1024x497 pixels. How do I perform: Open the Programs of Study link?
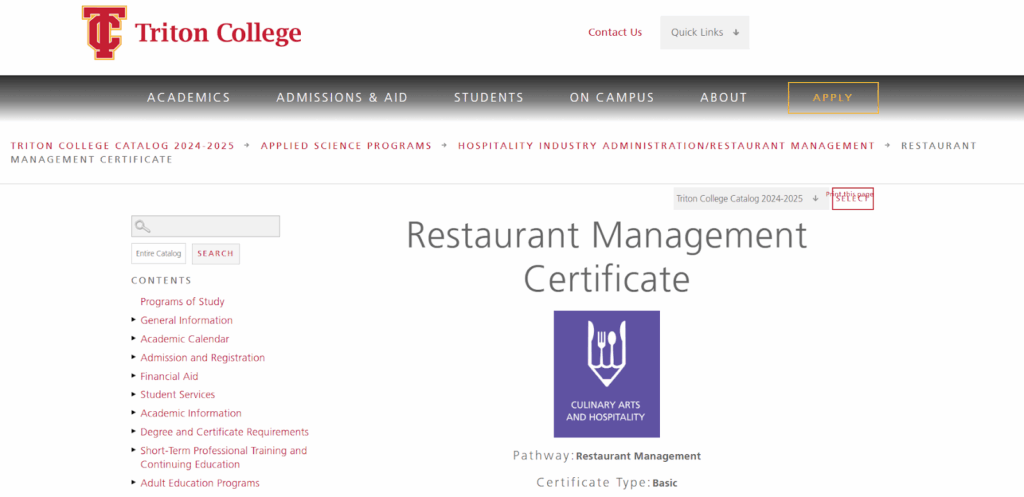[x=182, y=302]
